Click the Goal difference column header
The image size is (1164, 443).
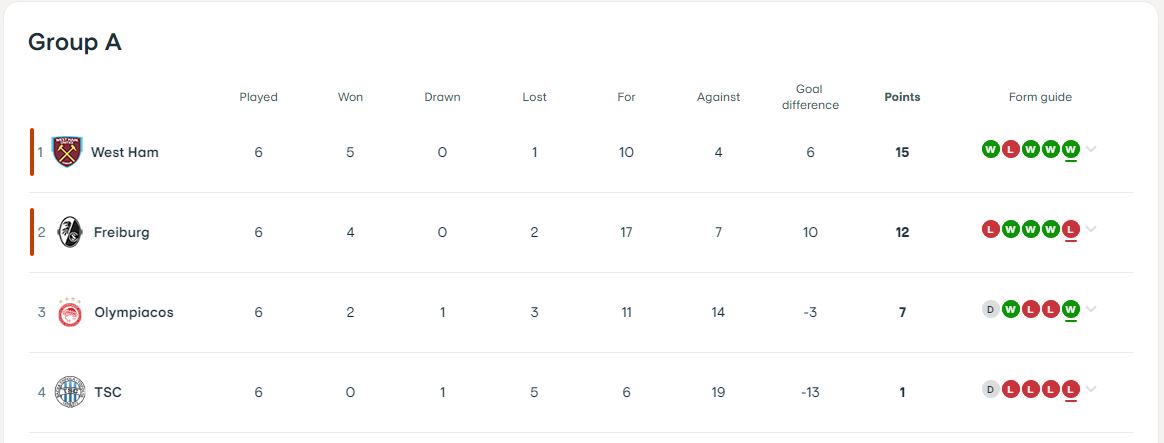coord(810,97)
